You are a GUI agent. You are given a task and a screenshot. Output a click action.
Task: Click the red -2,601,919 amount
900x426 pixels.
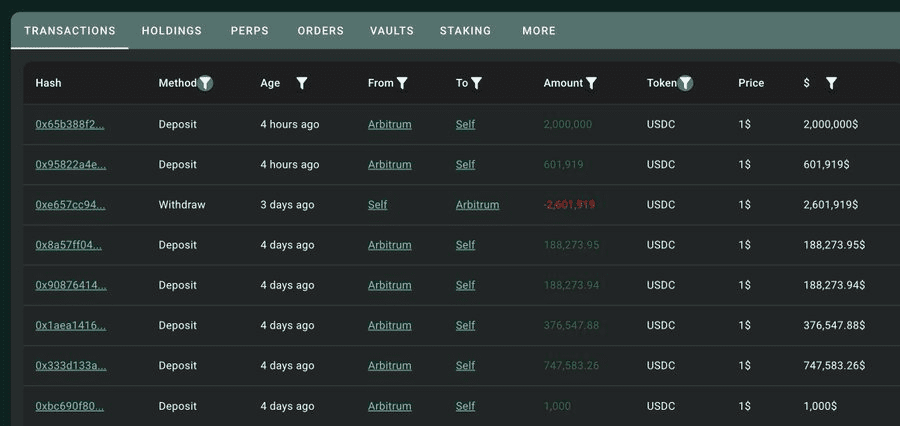(x=569, y=205)
